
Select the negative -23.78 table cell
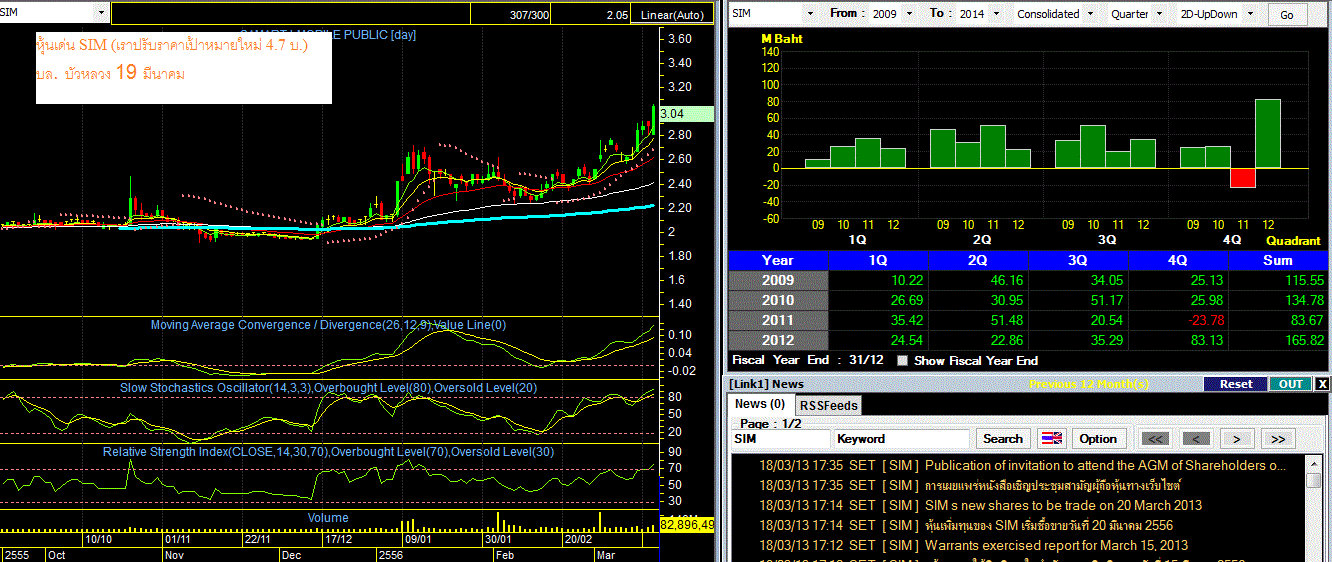pos(1178,320)
